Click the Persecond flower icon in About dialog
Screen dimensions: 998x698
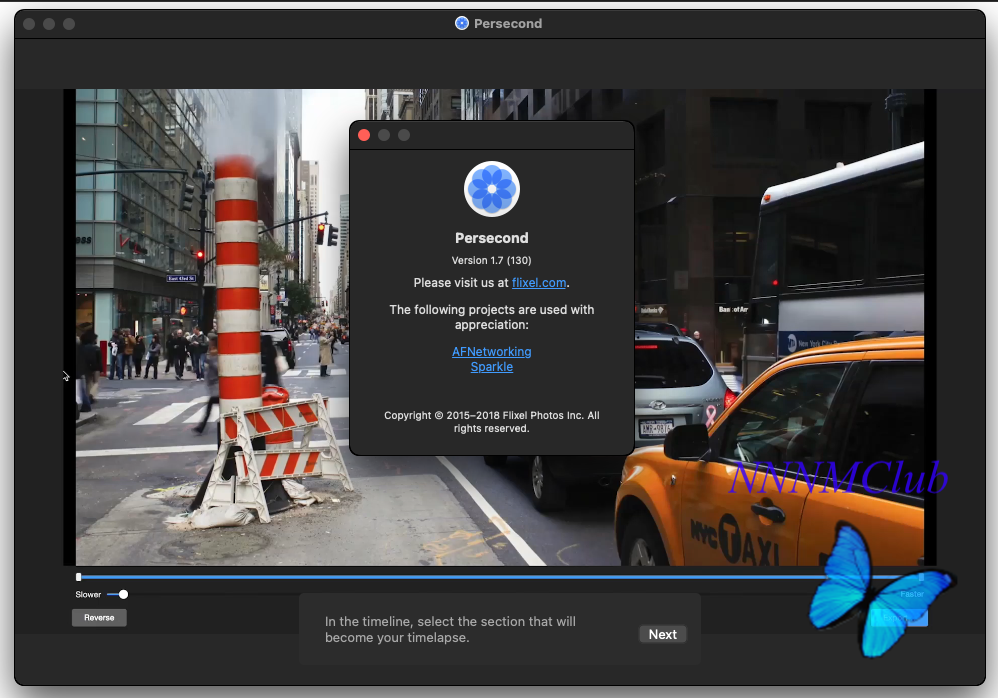[491, 189]
